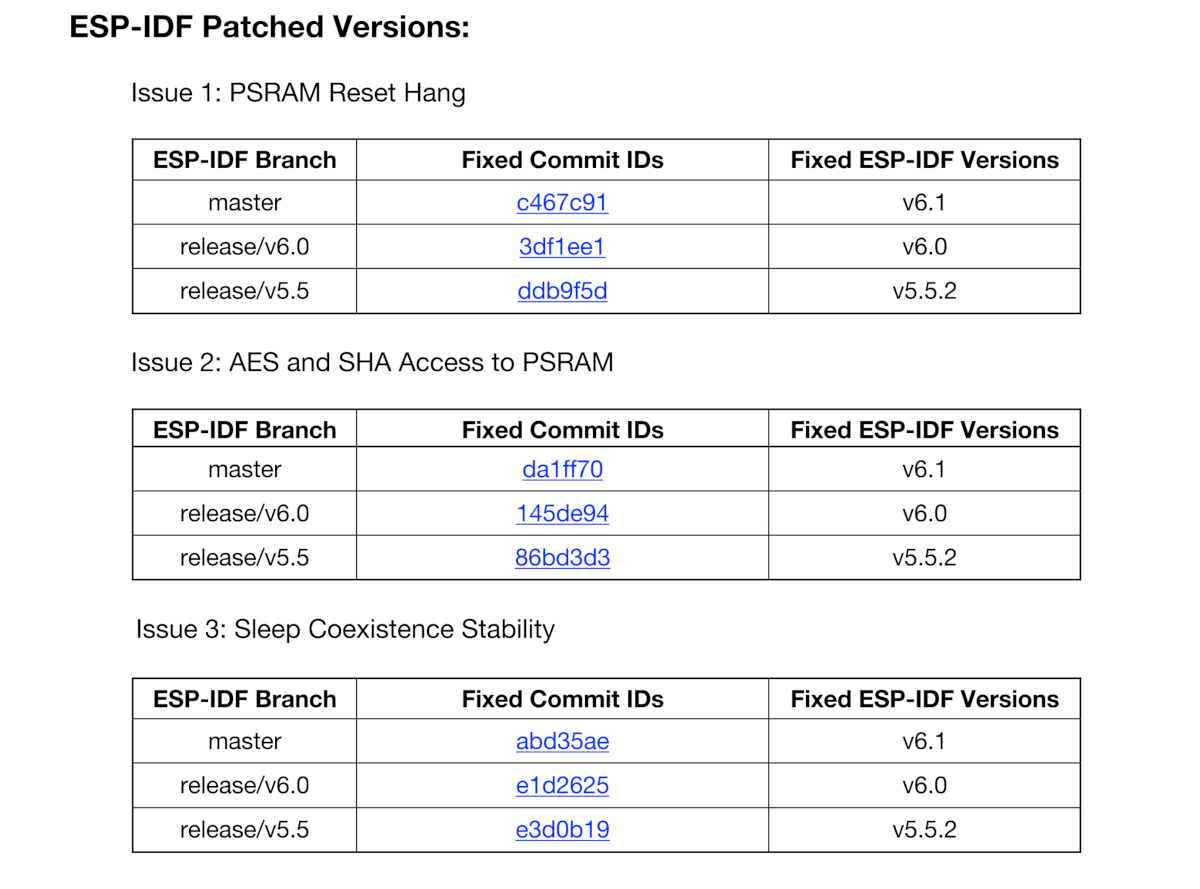Viewport: 1200px width, 889px height.
Task: Click the "Issue 2: AES and SHA Access" title
Action: (x=372, y=362)
